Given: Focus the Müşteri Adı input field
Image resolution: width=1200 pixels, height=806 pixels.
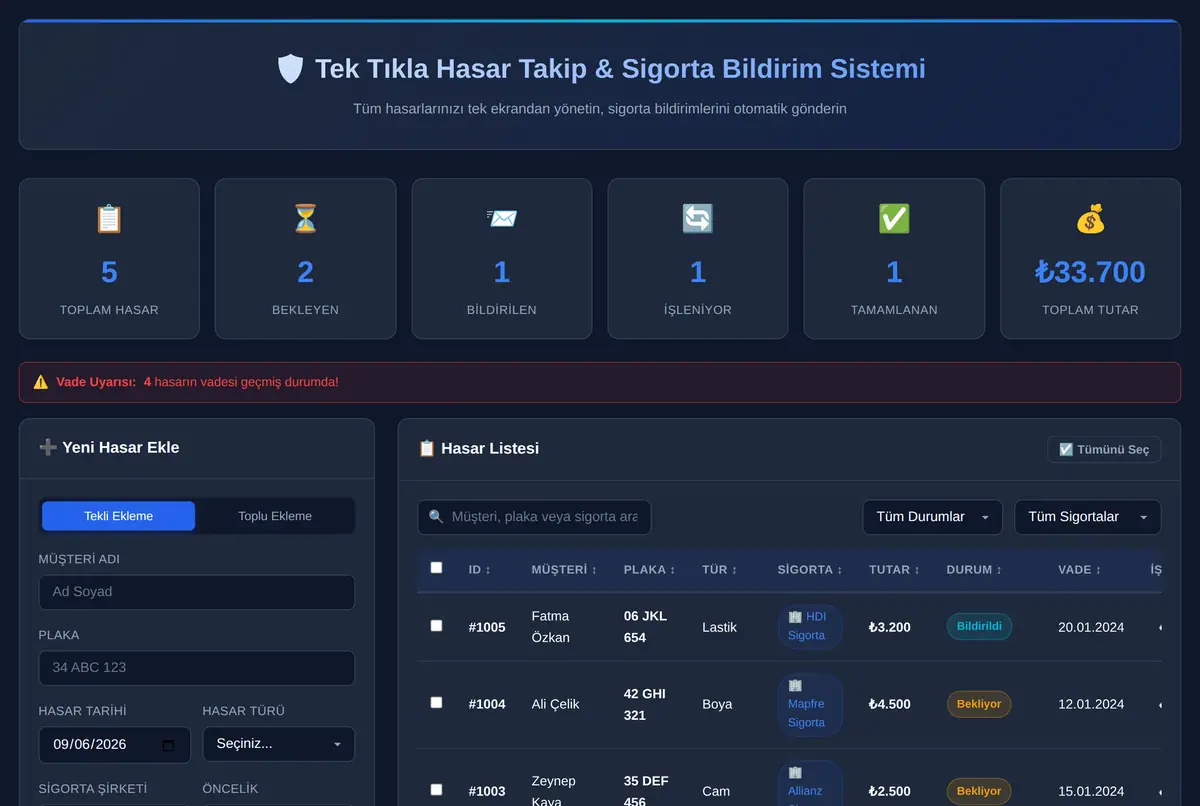Looking at the screenshot, I should 197,592.
